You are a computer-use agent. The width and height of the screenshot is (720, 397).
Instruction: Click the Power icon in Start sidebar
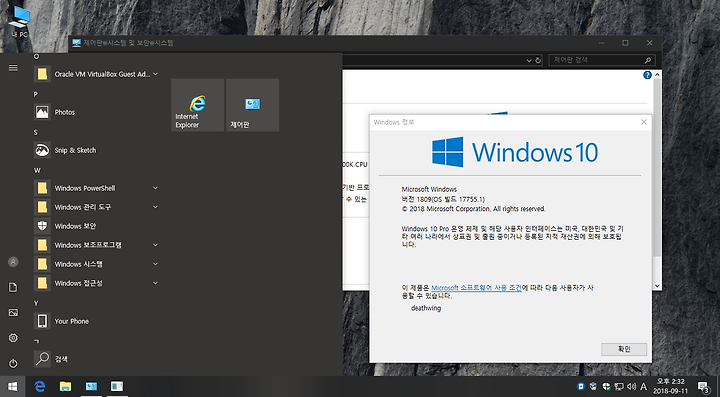coord(13,364)
